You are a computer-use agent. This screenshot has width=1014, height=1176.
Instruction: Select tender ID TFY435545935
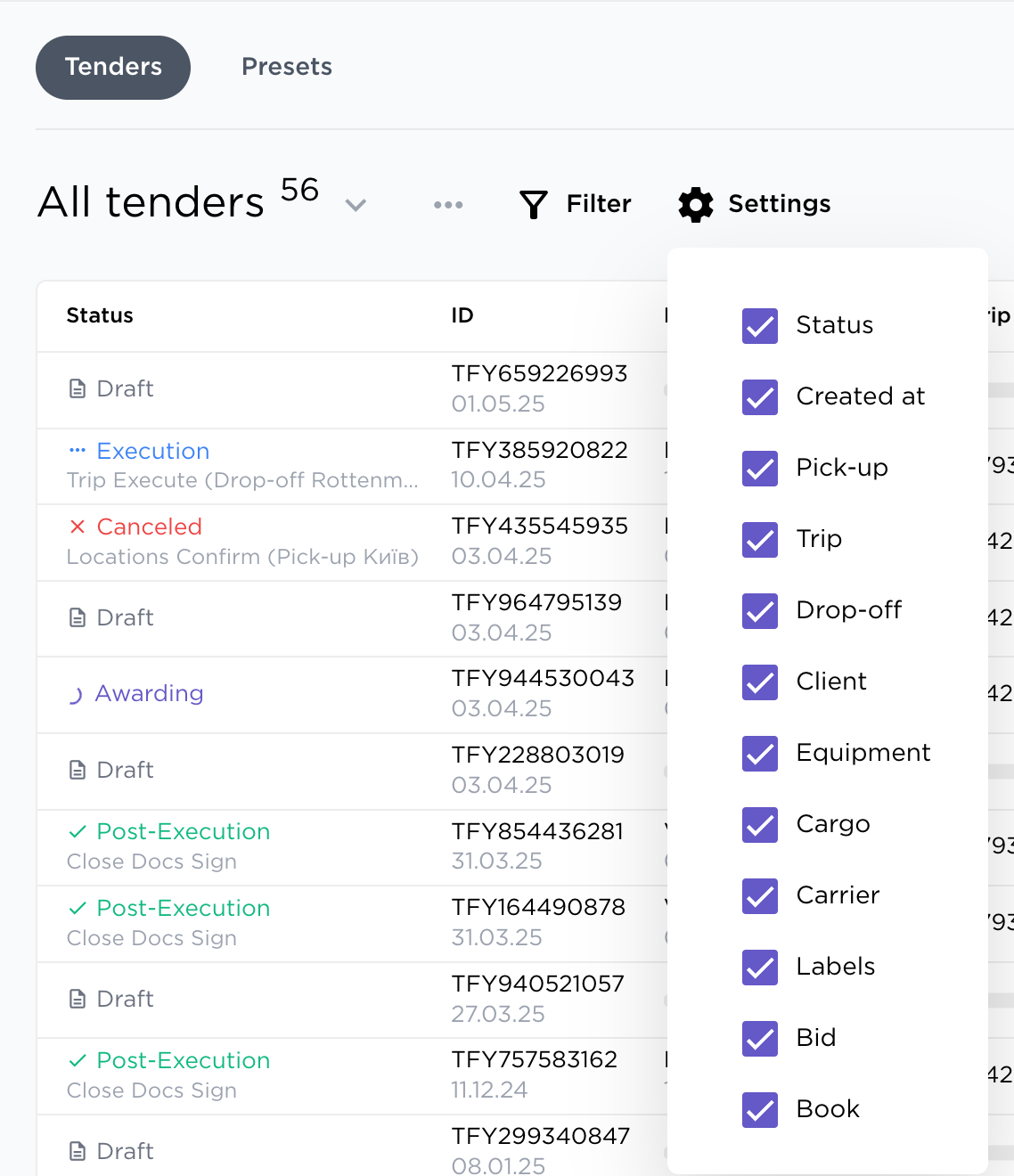[540, 526]
